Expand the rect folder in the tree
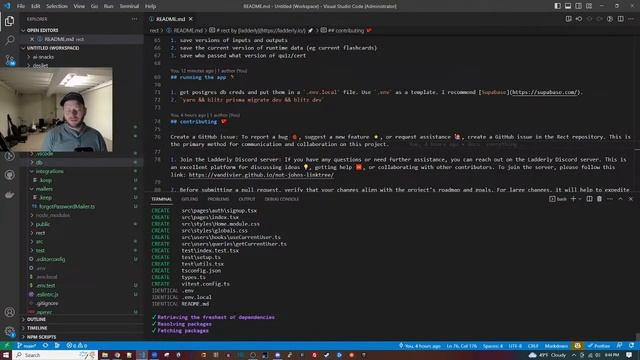 (x=40, y=233)
